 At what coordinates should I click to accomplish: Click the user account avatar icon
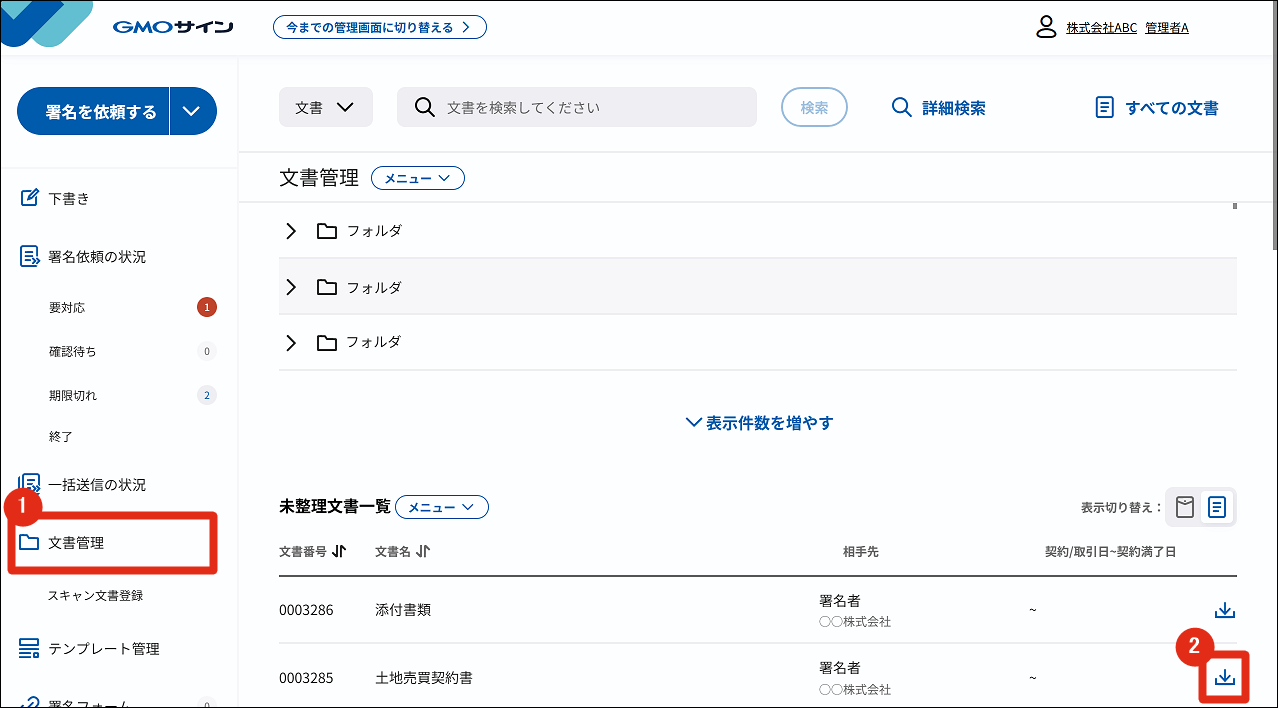click(x=1046, y=27)
